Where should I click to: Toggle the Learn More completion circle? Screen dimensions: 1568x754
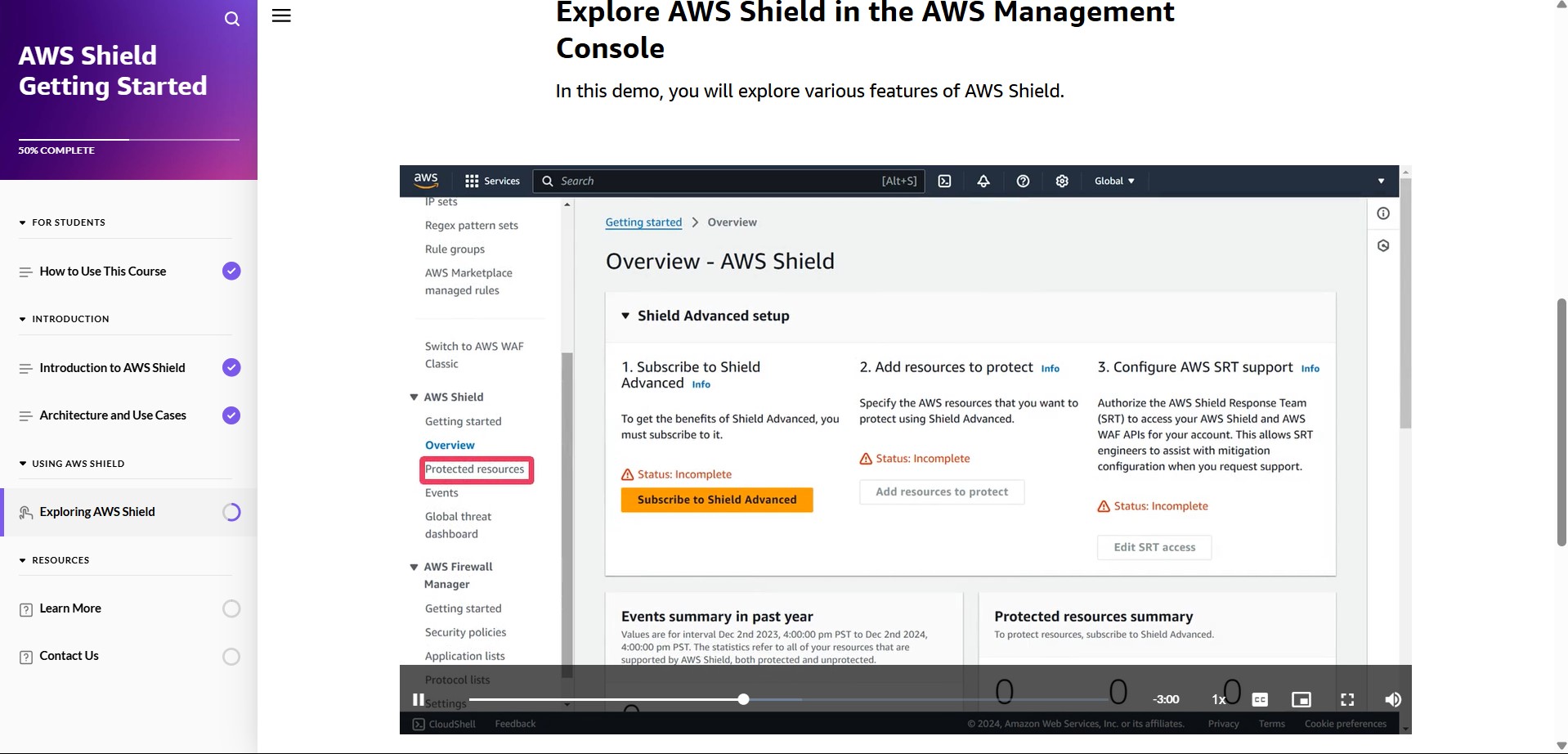point(231,608)
